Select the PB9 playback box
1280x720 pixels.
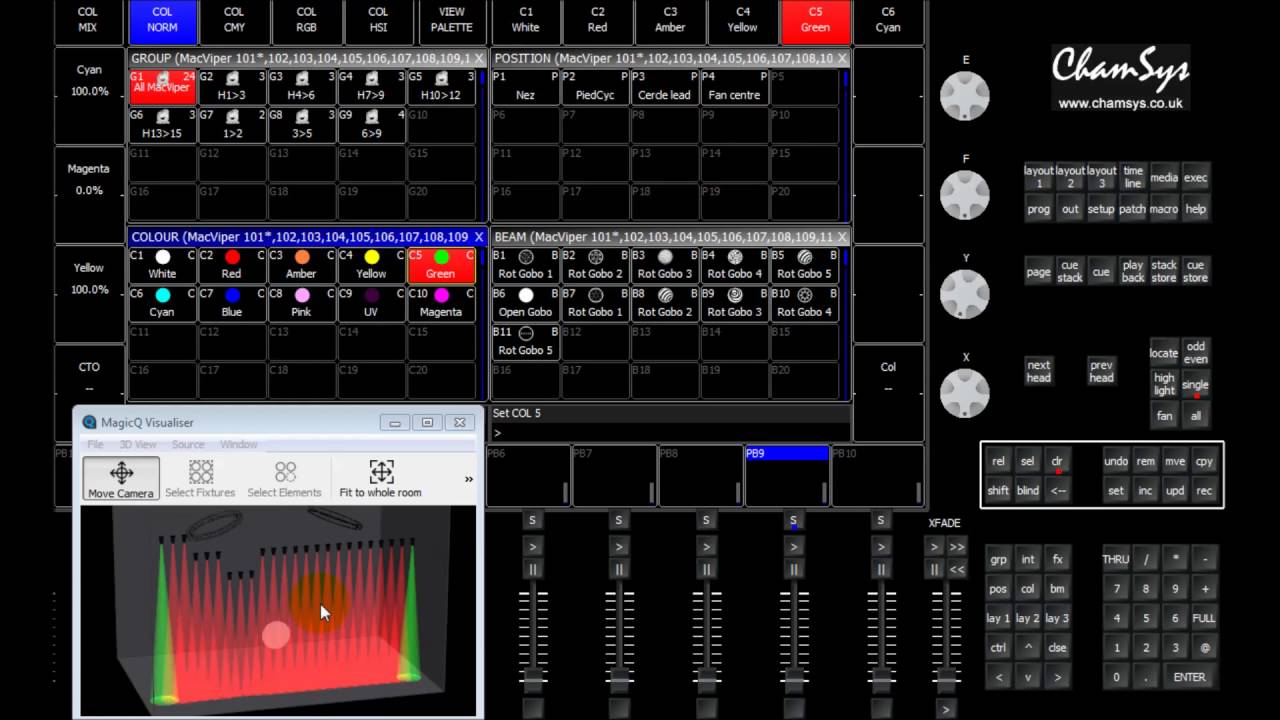pos(786,475)
